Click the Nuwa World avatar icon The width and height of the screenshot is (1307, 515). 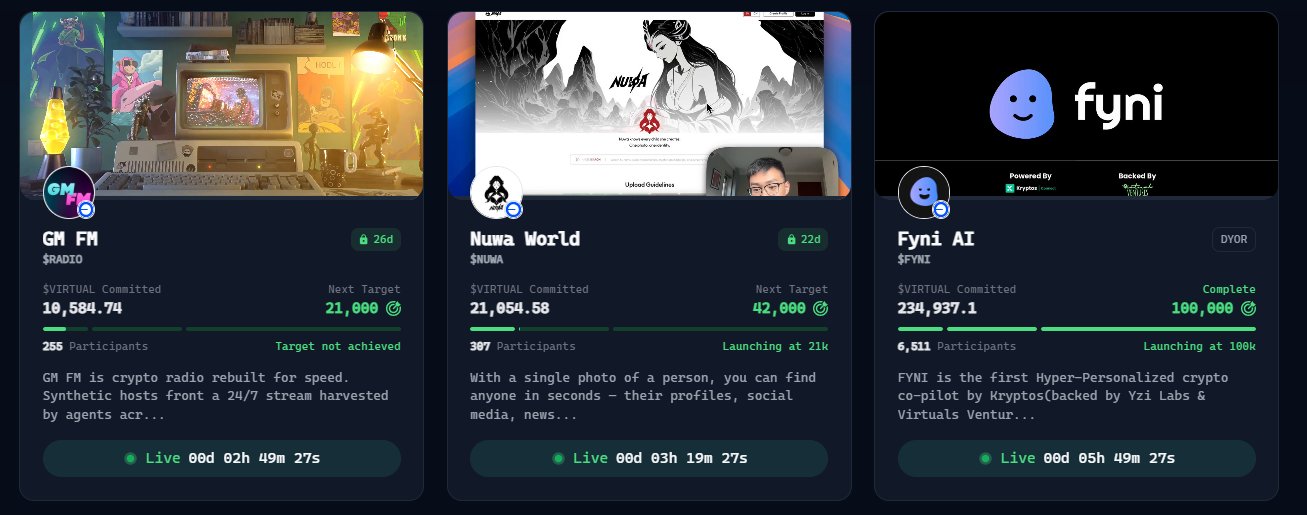[x=496, y=192]
